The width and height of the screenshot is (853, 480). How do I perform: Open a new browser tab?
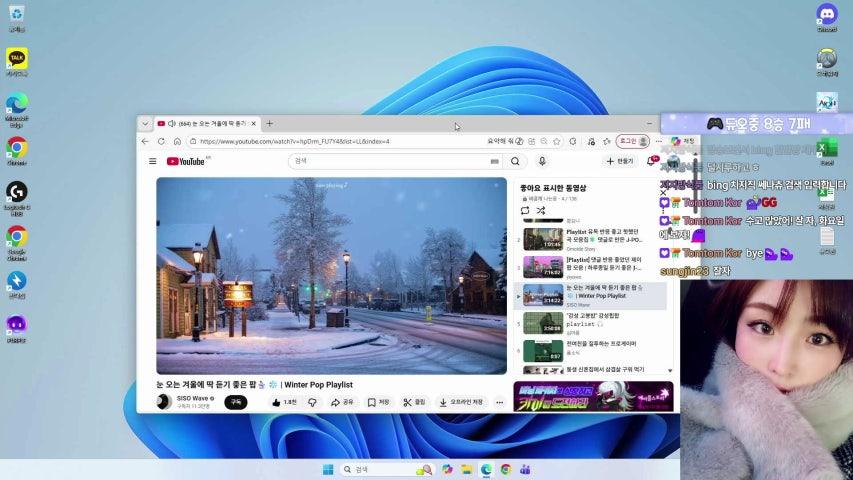click(269, 123)
